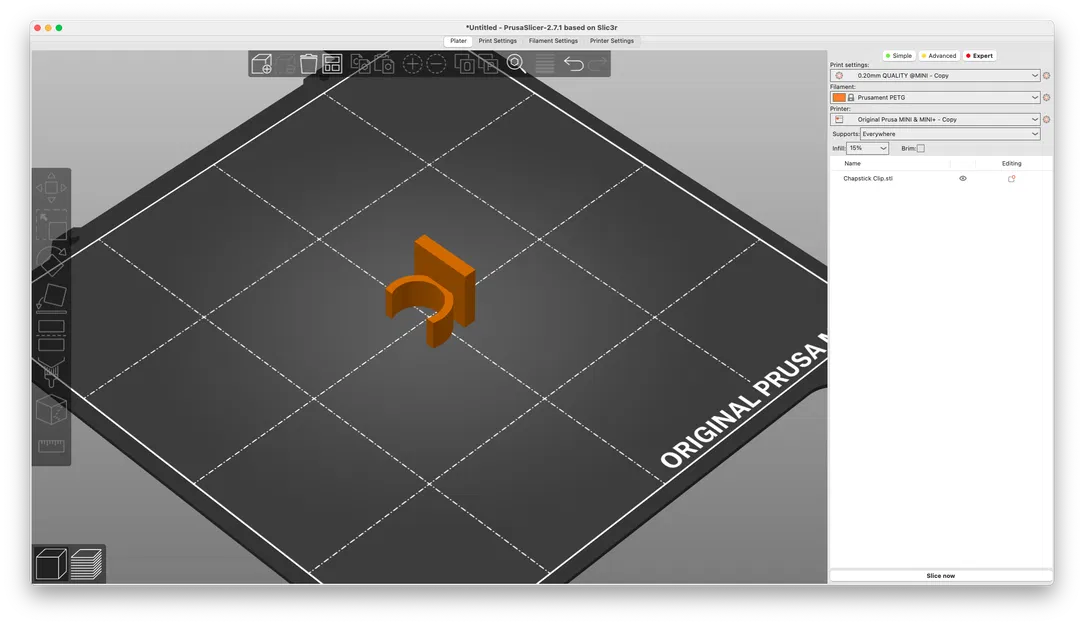Select the Scale tool
Screen dimensions: 1084x625
pyautogui.click(x=51, y=225)
